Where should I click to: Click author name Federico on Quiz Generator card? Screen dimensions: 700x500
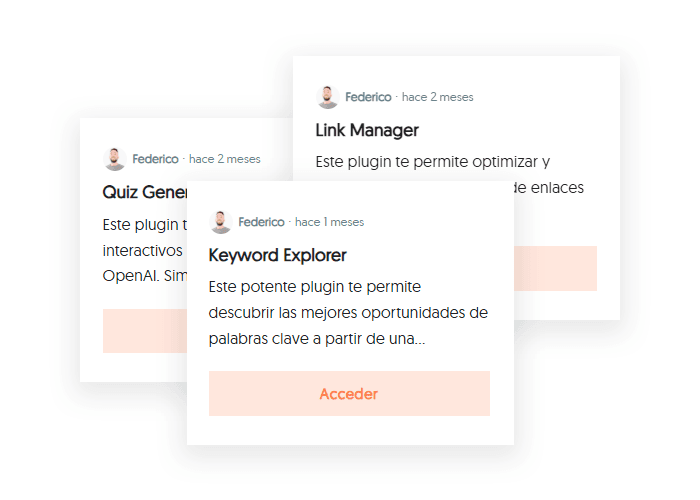coord(155,159)
